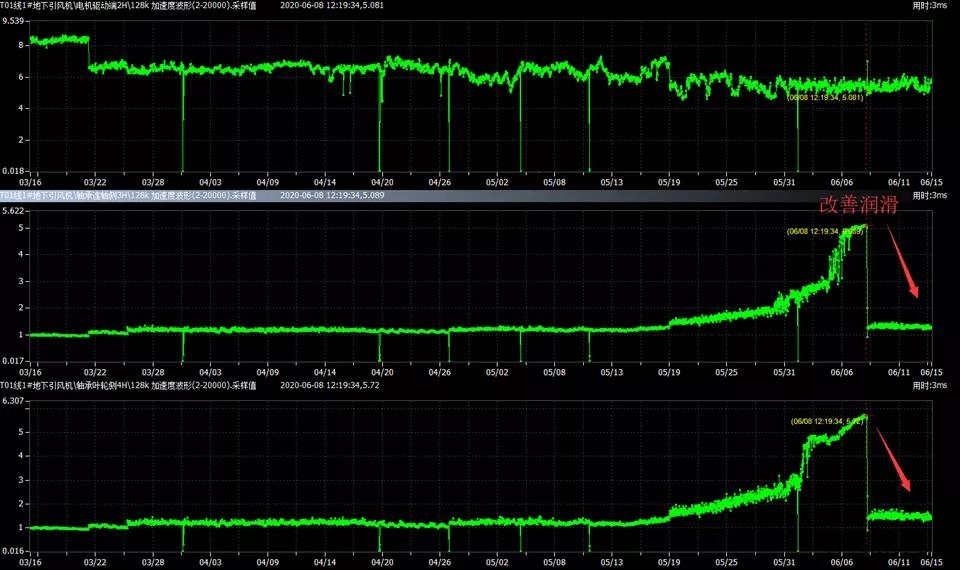The height and width of the screenshot is (570, 960).
Task: Click the 5.622 maximum on the middle y-axis
Action: [13, 211]
